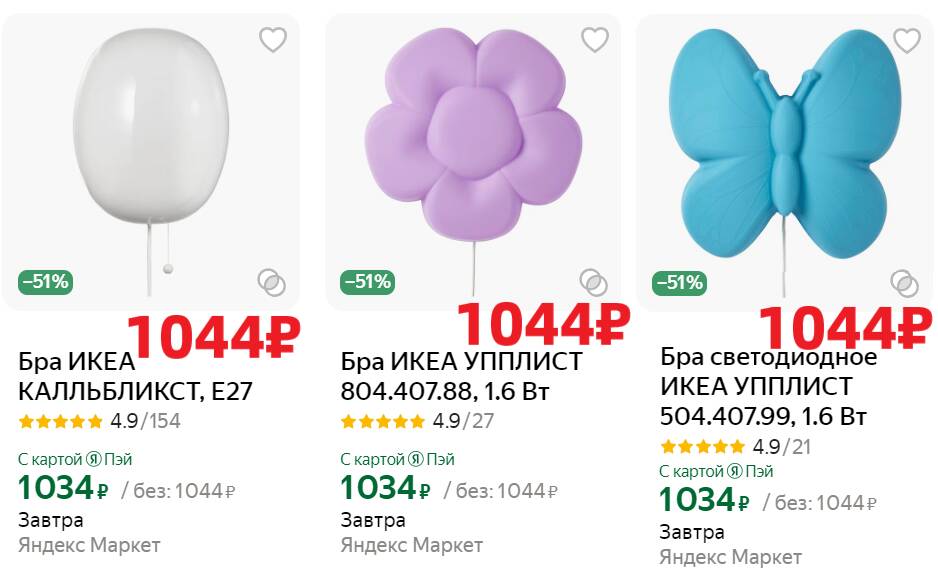Click −51% badge on butterfly lamp
This screenshot has width=938, height=579.
tap(679, 283)
